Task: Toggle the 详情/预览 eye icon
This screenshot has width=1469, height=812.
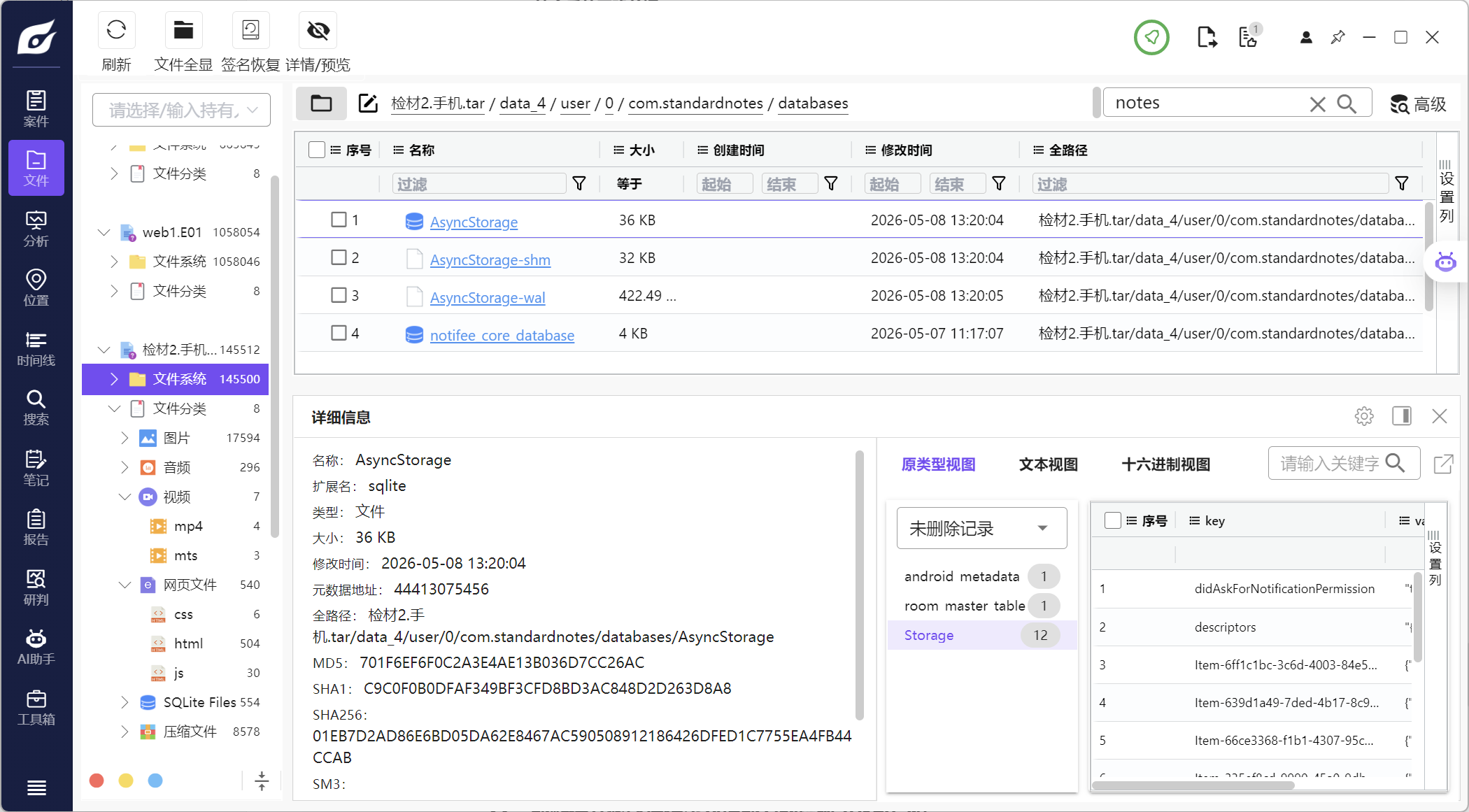Action: pyautogui.click(x=318, y=30)
